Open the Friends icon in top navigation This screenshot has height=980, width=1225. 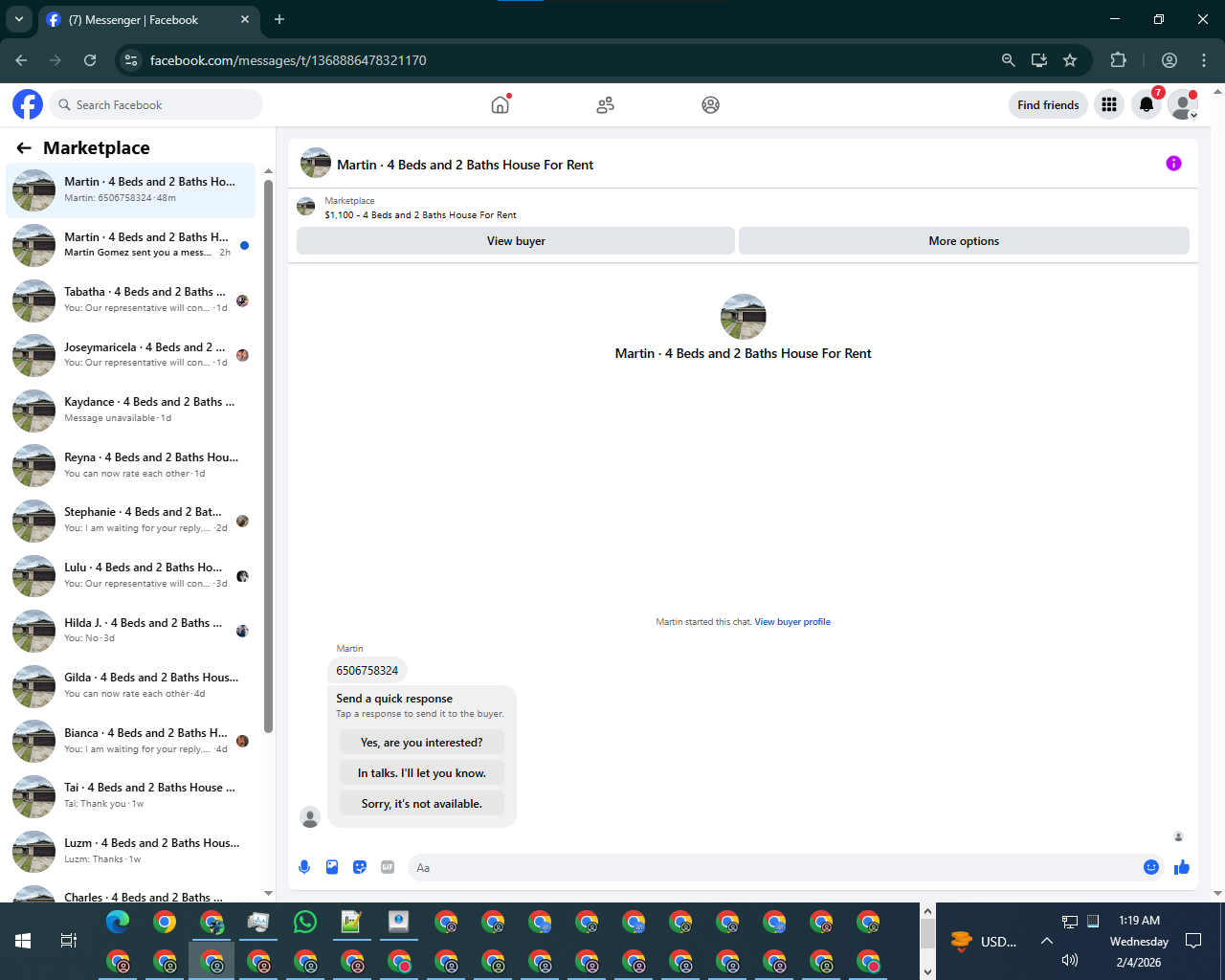pos(605,105)
